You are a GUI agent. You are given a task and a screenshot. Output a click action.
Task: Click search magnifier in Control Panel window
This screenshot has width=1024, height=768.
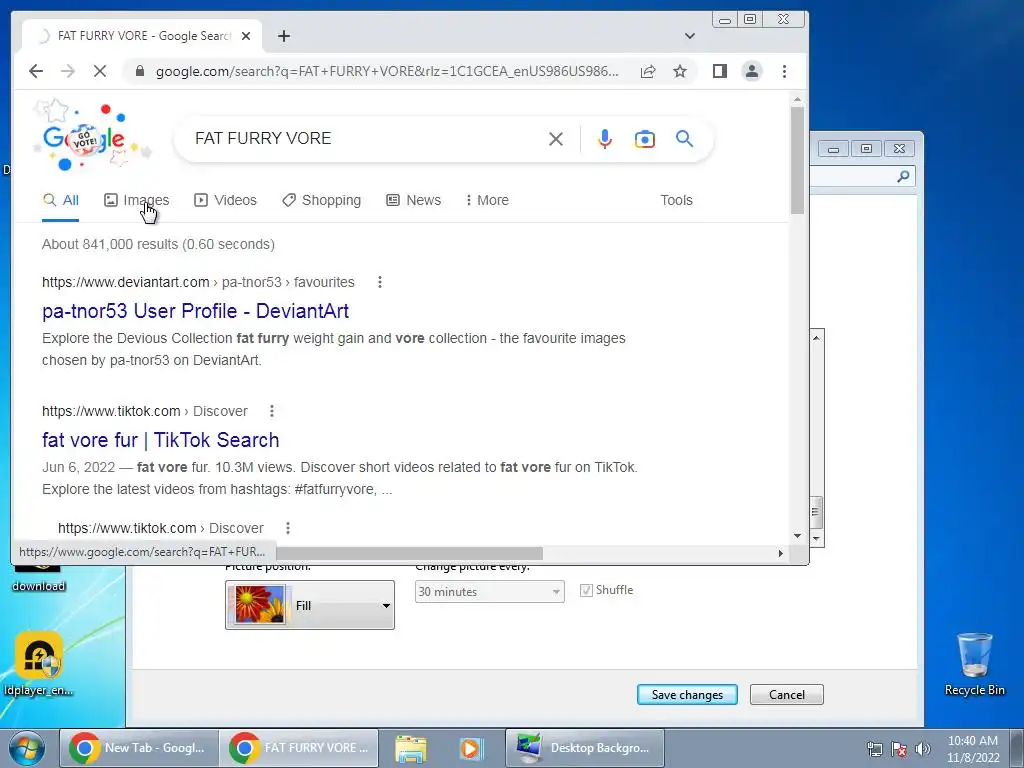tap(903, 176)
